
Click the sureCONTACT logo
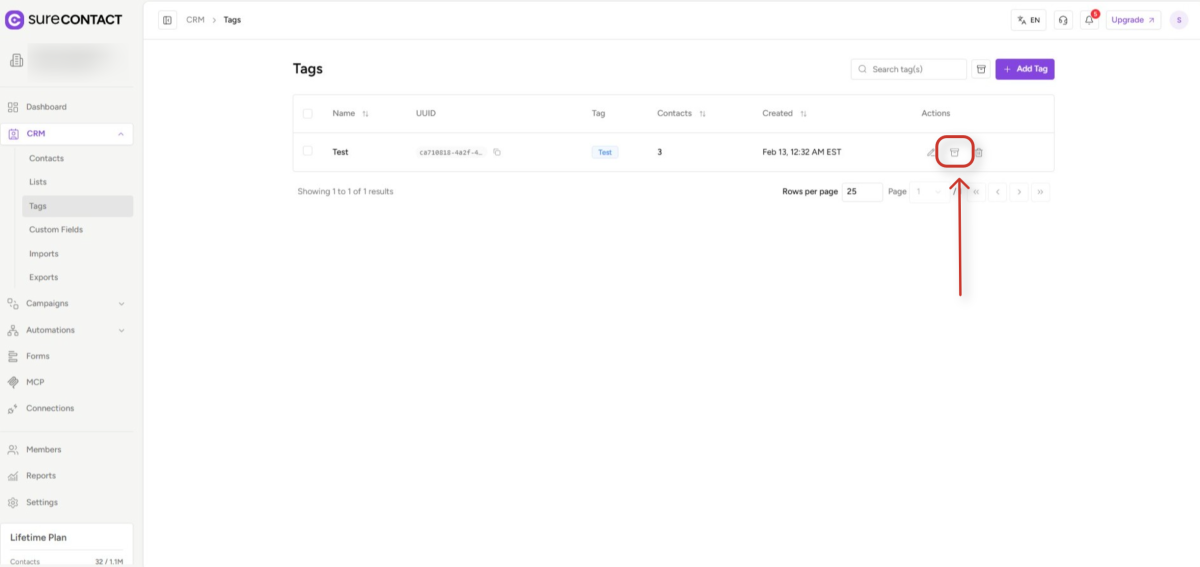click(x=64, y=20)
